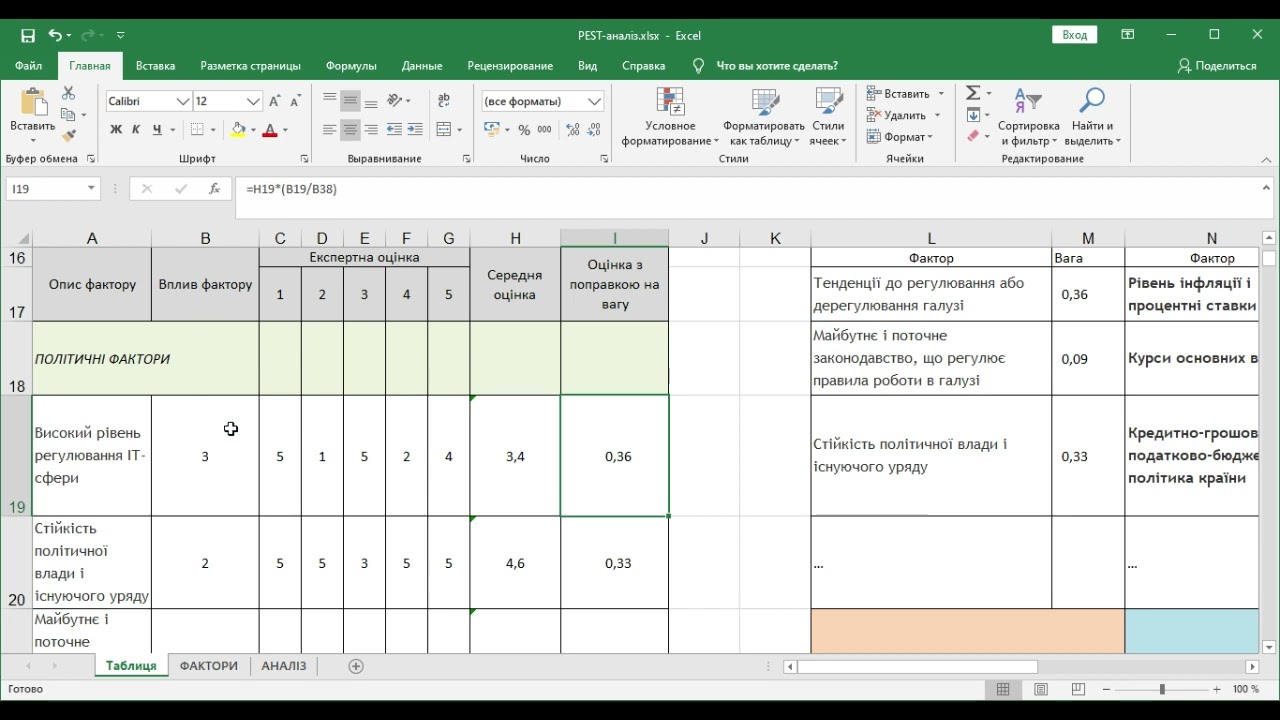Switch to the ФАКТОРИ sheet tab
1280x720 pixels.
pyautogui.click(x=209, y=666)
